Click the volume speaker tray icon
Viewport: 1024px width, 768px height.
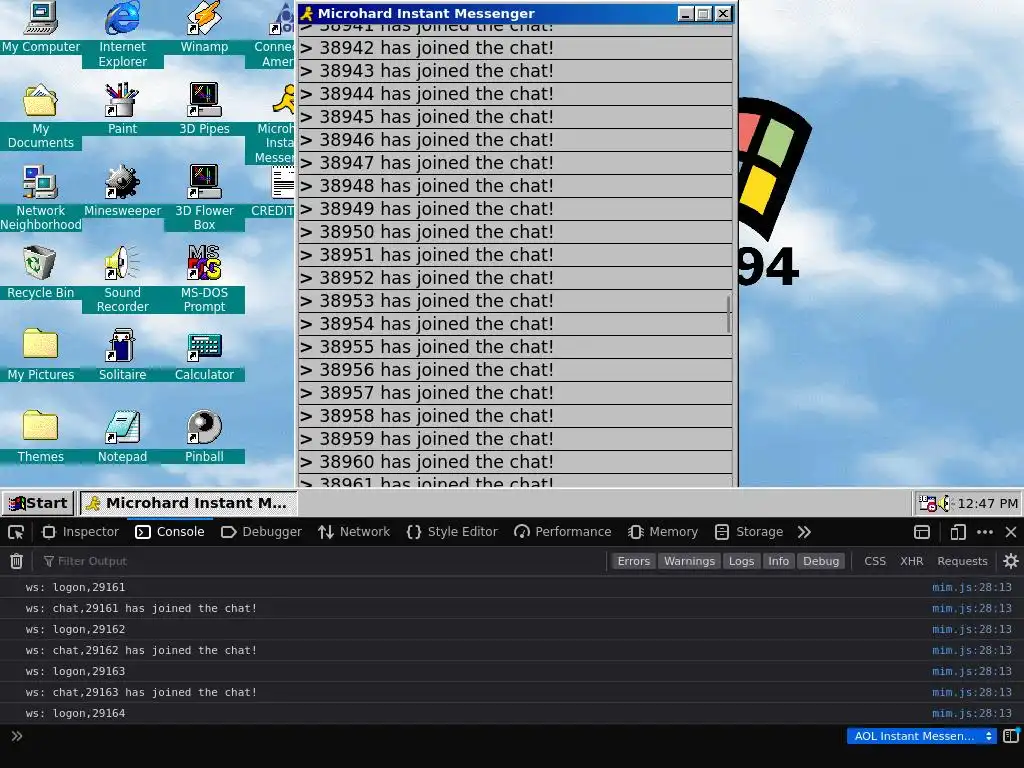(x=944, y=504)
